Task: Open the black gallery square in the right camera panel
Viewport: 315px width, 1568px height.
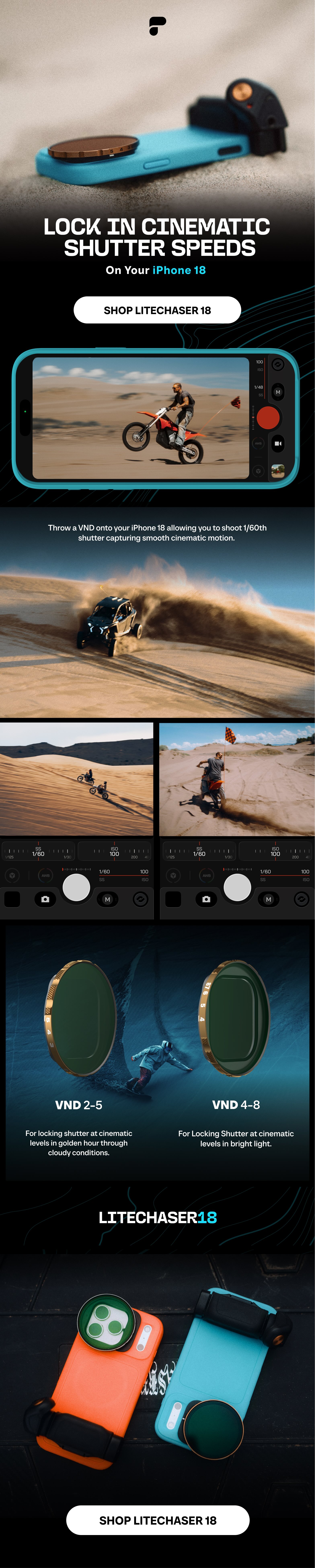Action: [173, 899]
